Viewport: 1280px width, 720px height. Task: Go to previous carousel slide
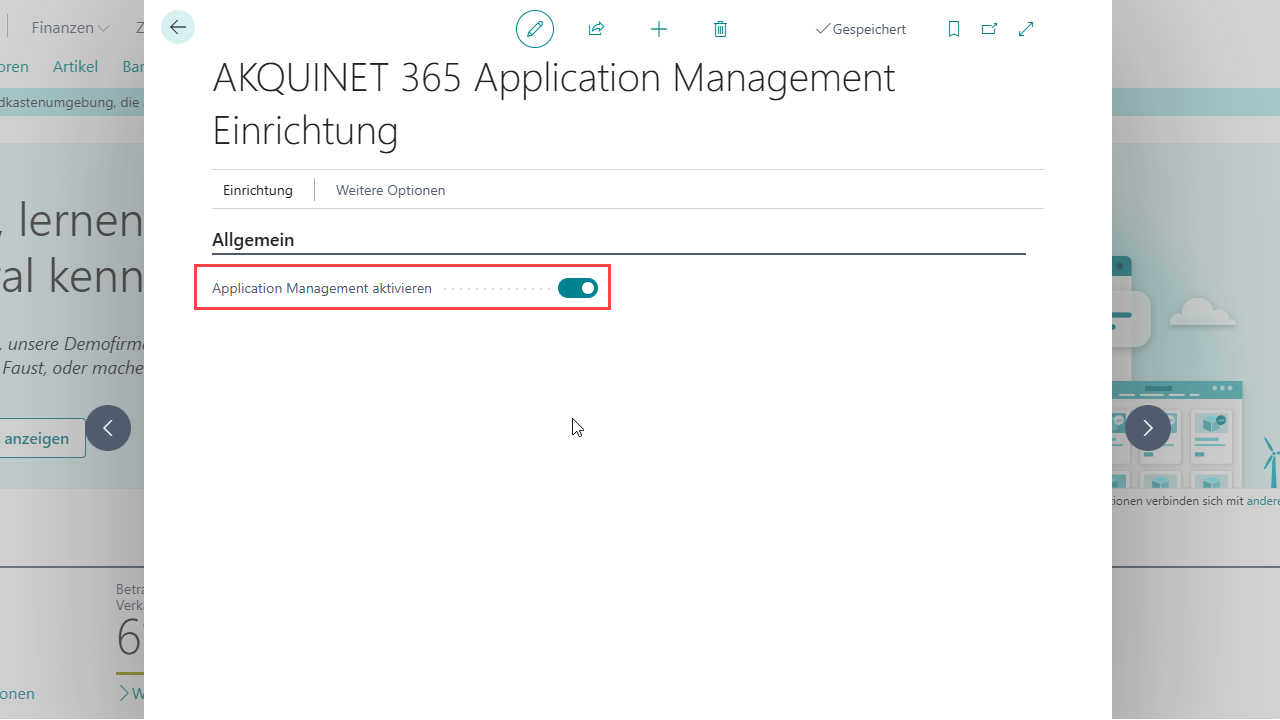[108, 428]
